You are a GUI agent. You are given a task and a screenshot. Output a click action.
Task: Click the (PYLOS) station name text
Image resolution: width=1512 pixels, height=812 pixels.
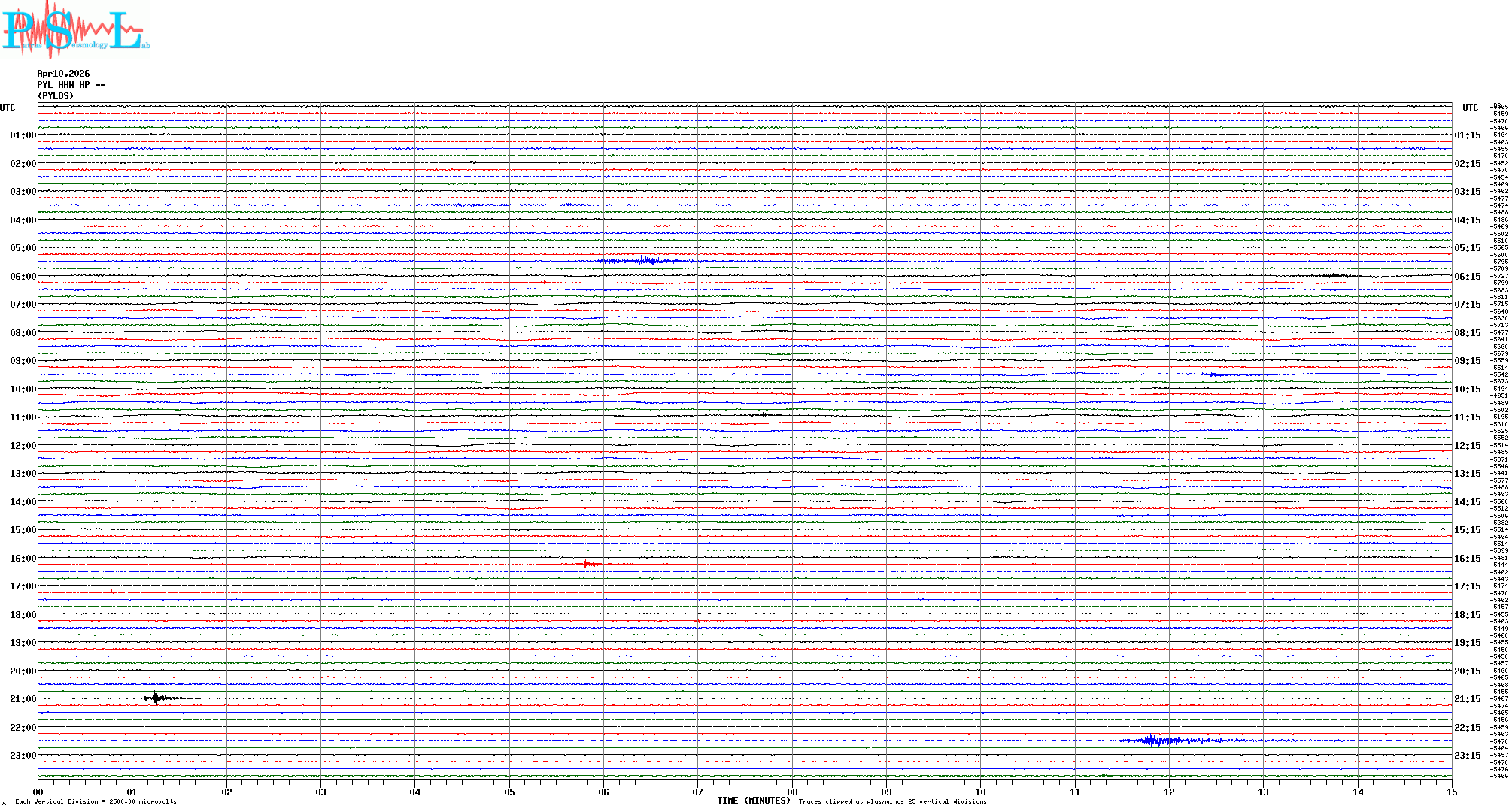coord(56,96)
